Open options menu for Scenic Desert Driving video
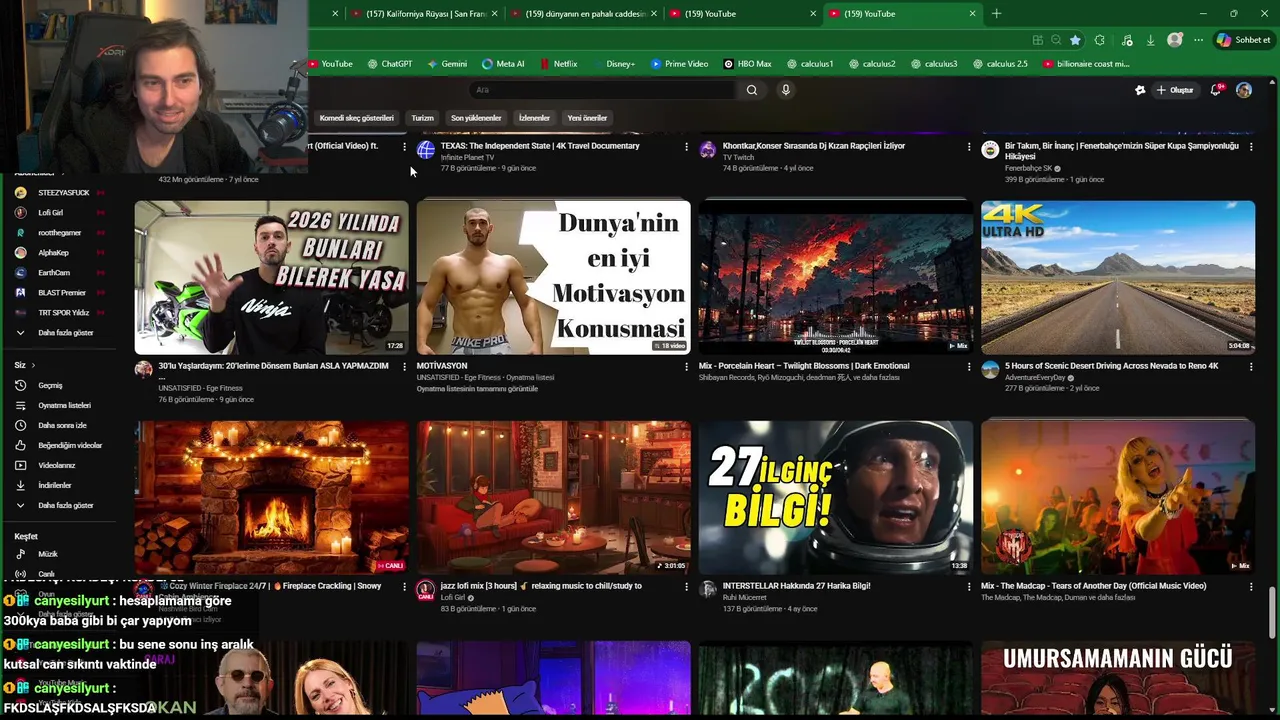This screenshot has height=720, width=1280. [x=1251, y=367]
